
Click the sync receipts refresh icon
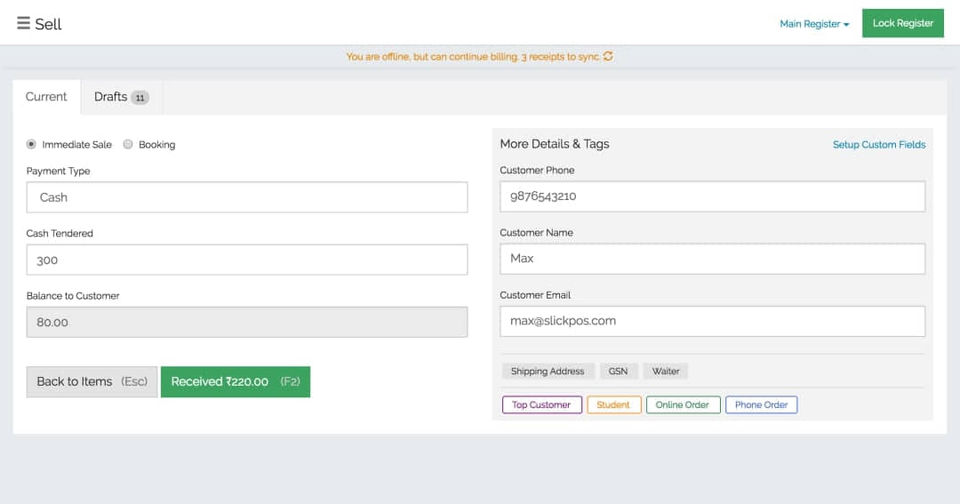[x=608, y=57]
